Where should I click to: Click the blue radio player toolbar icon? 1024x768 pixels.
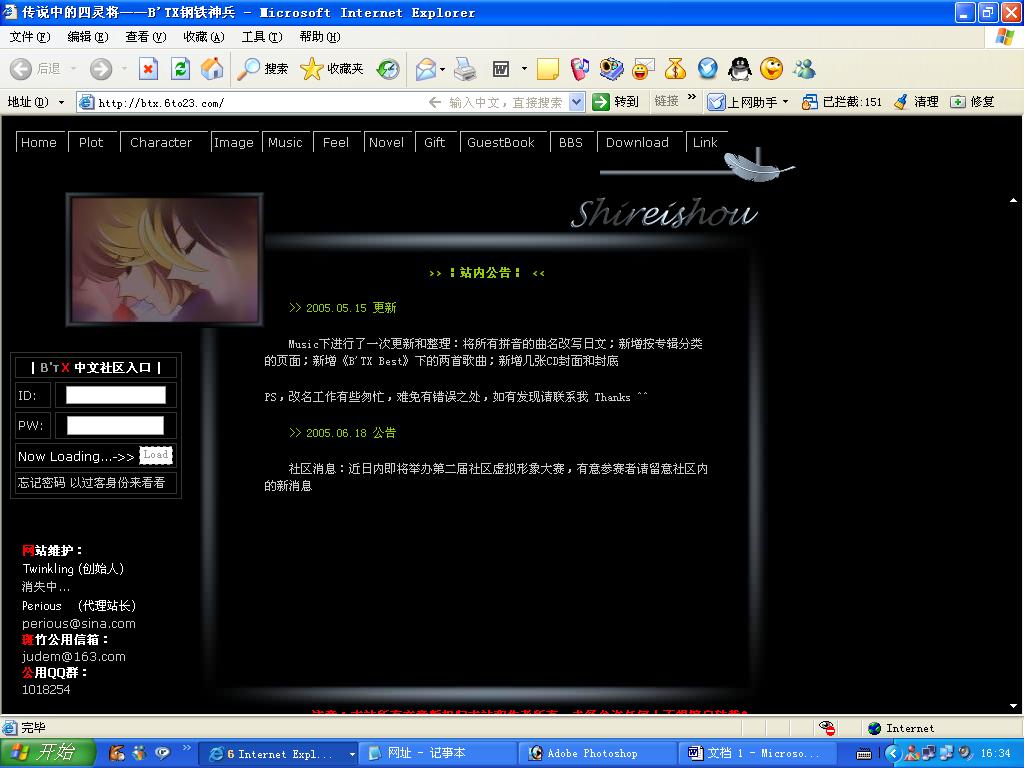611,69
